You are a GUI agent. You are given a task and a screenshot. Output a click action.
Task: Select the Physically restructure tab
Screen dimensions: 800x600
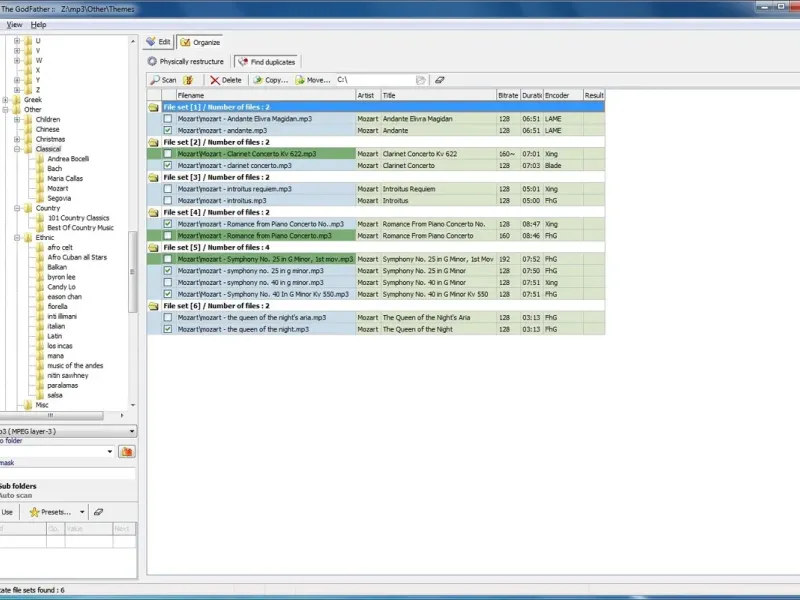[x=186, y=61]
